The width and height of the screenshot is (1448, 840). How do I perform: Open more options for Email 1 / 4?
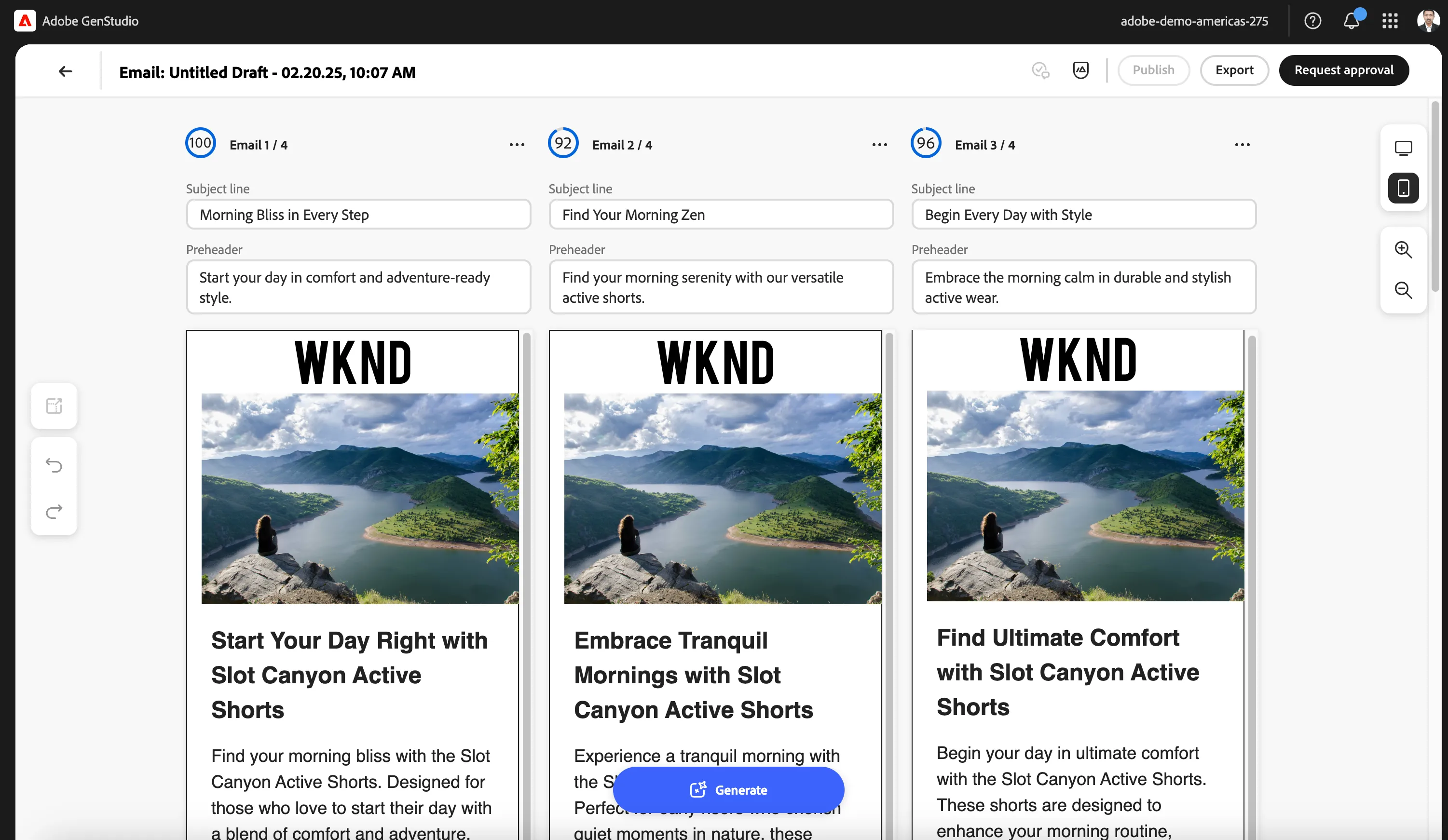[517, 145]
